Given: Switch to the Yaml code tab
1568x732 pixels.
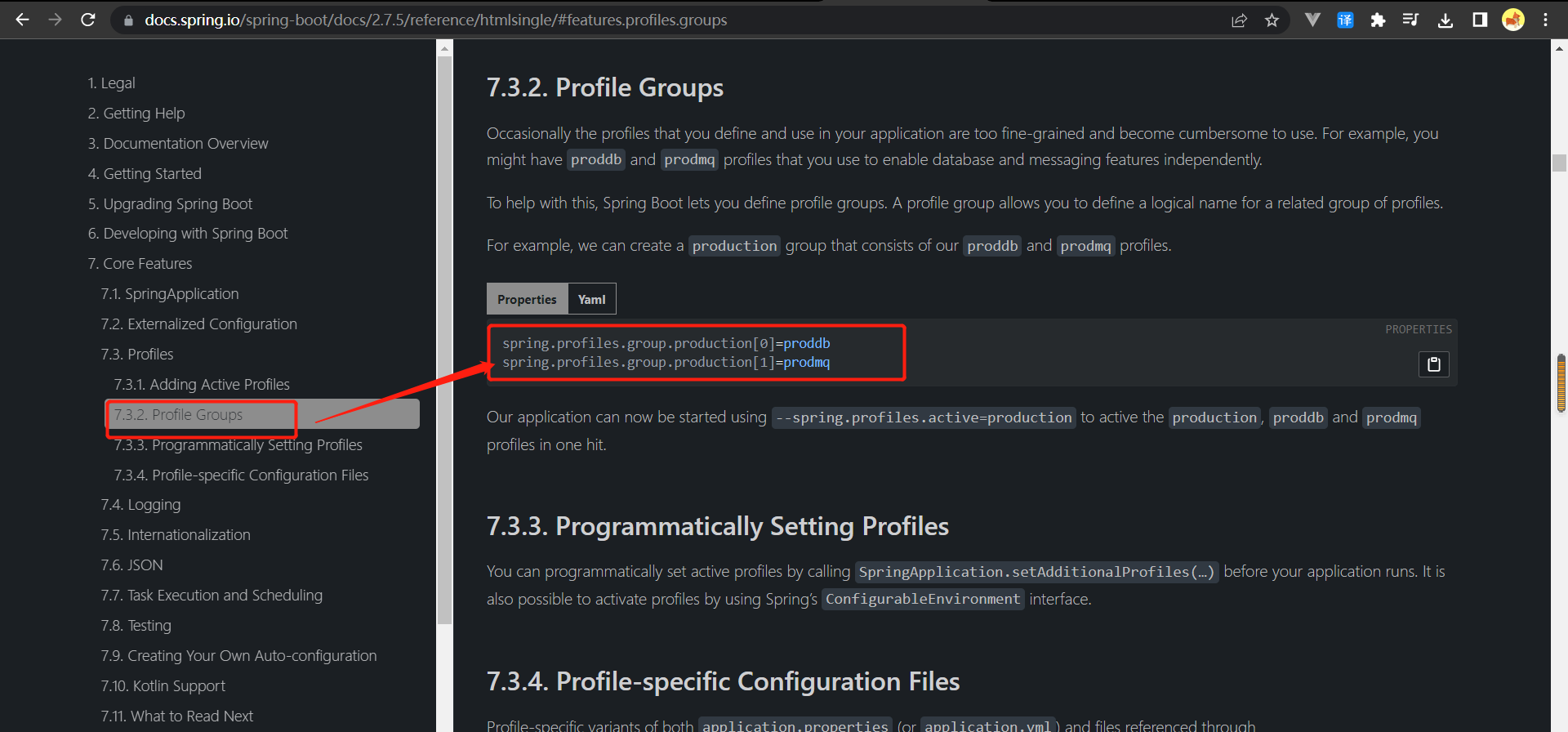Looking at the screenshot, I should coord(591,299).
